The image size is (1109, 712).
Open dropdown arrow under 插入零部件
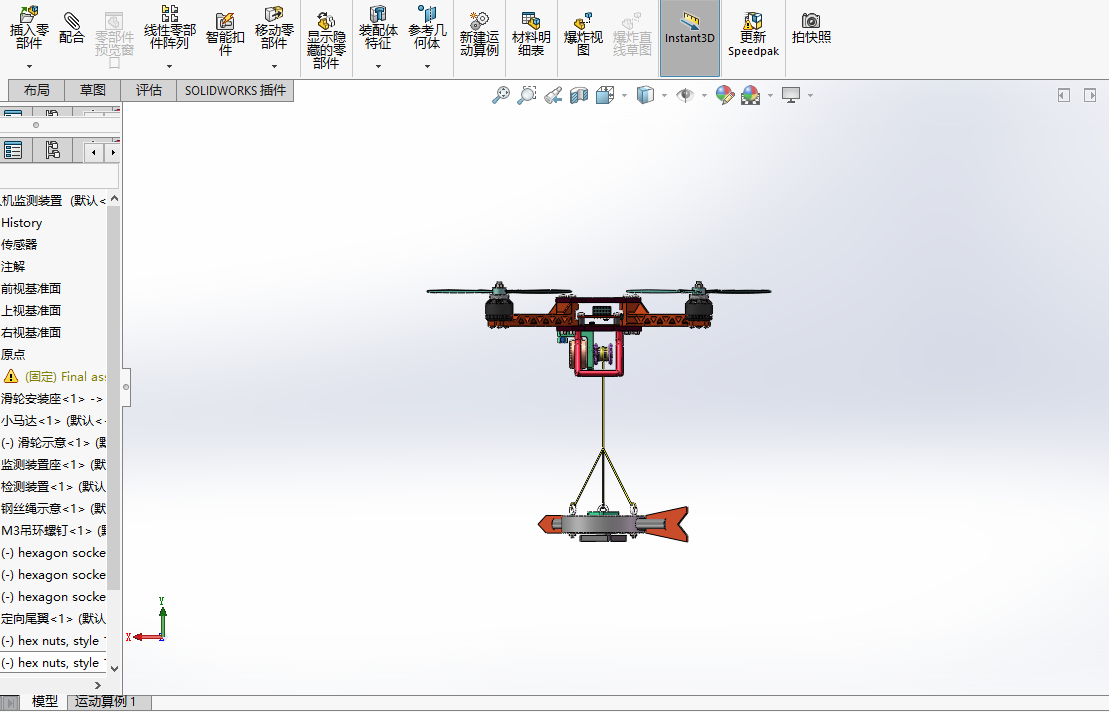(29, 66)
